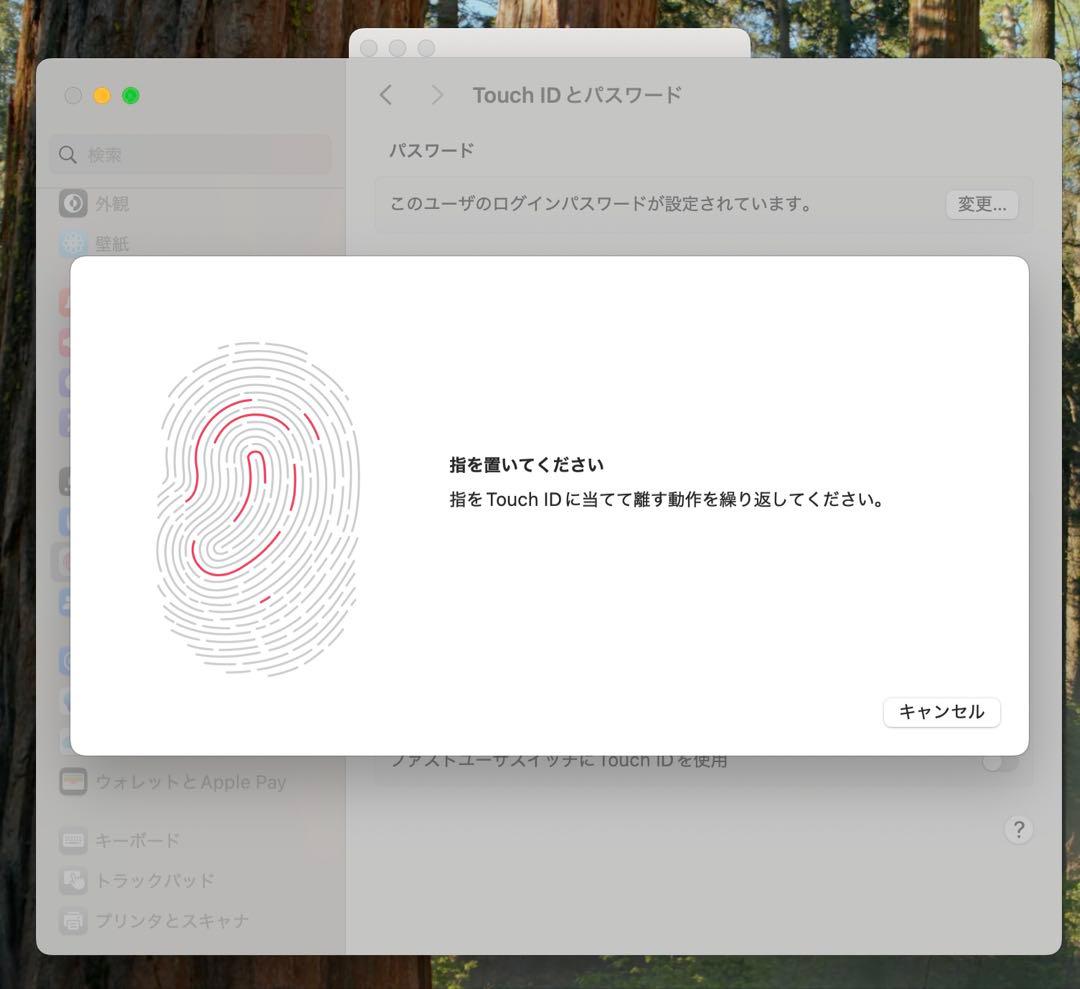Click the trackpad icon in the sidebar
1080x989 pixels.
[71, 880]
